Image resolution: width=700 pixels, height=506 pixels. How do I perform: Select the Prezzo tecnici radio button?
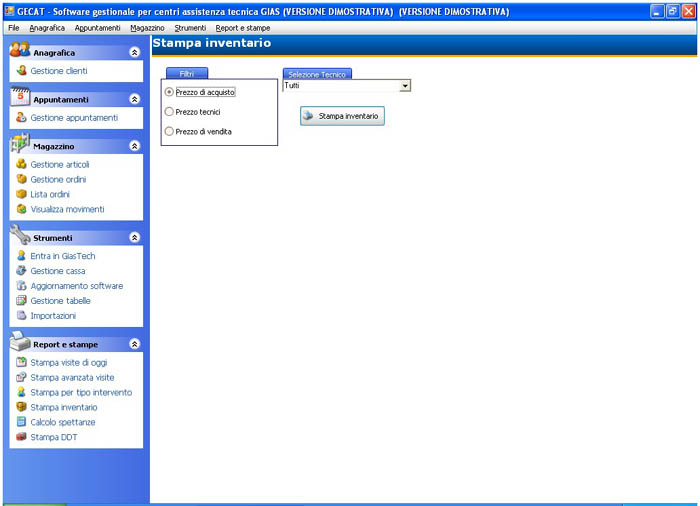pos(169,112)
